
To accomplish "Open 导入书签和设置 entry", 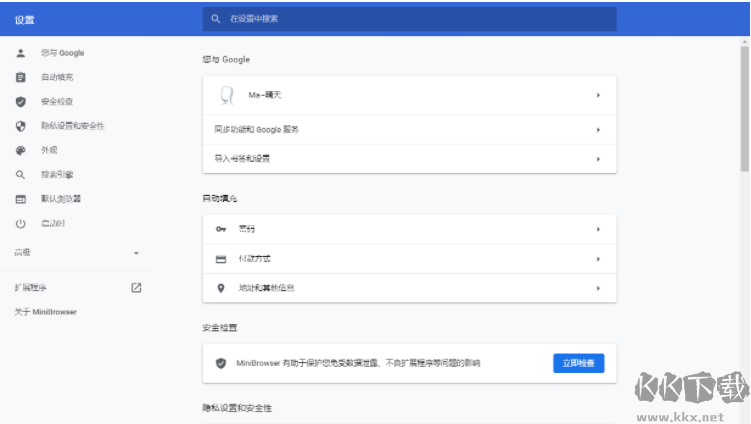I will [x=409, y=158].
